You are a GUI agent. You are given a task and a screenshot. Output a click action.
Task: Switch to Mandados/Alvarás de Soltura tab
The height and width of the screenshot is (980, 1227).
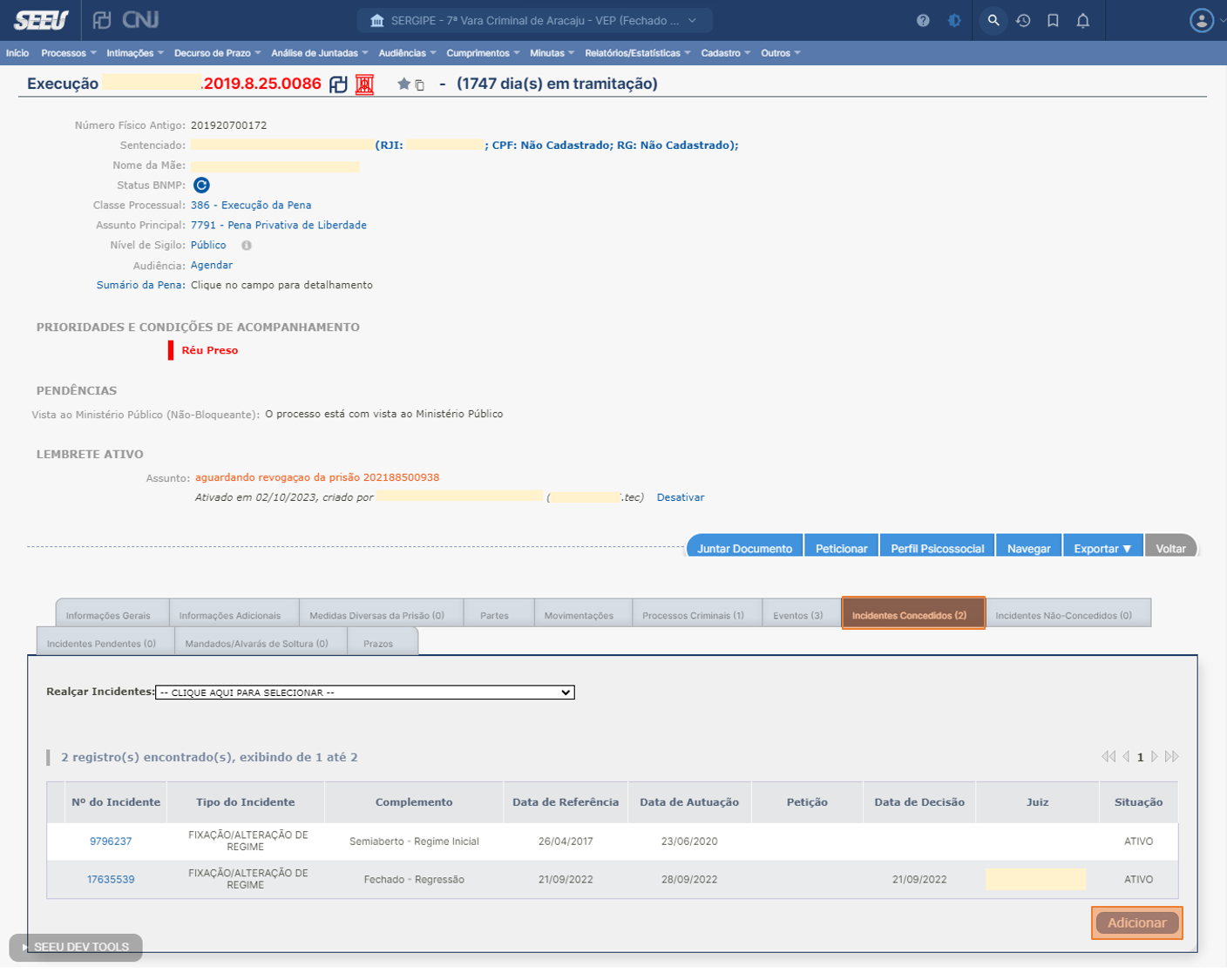[x=261, y=641]
